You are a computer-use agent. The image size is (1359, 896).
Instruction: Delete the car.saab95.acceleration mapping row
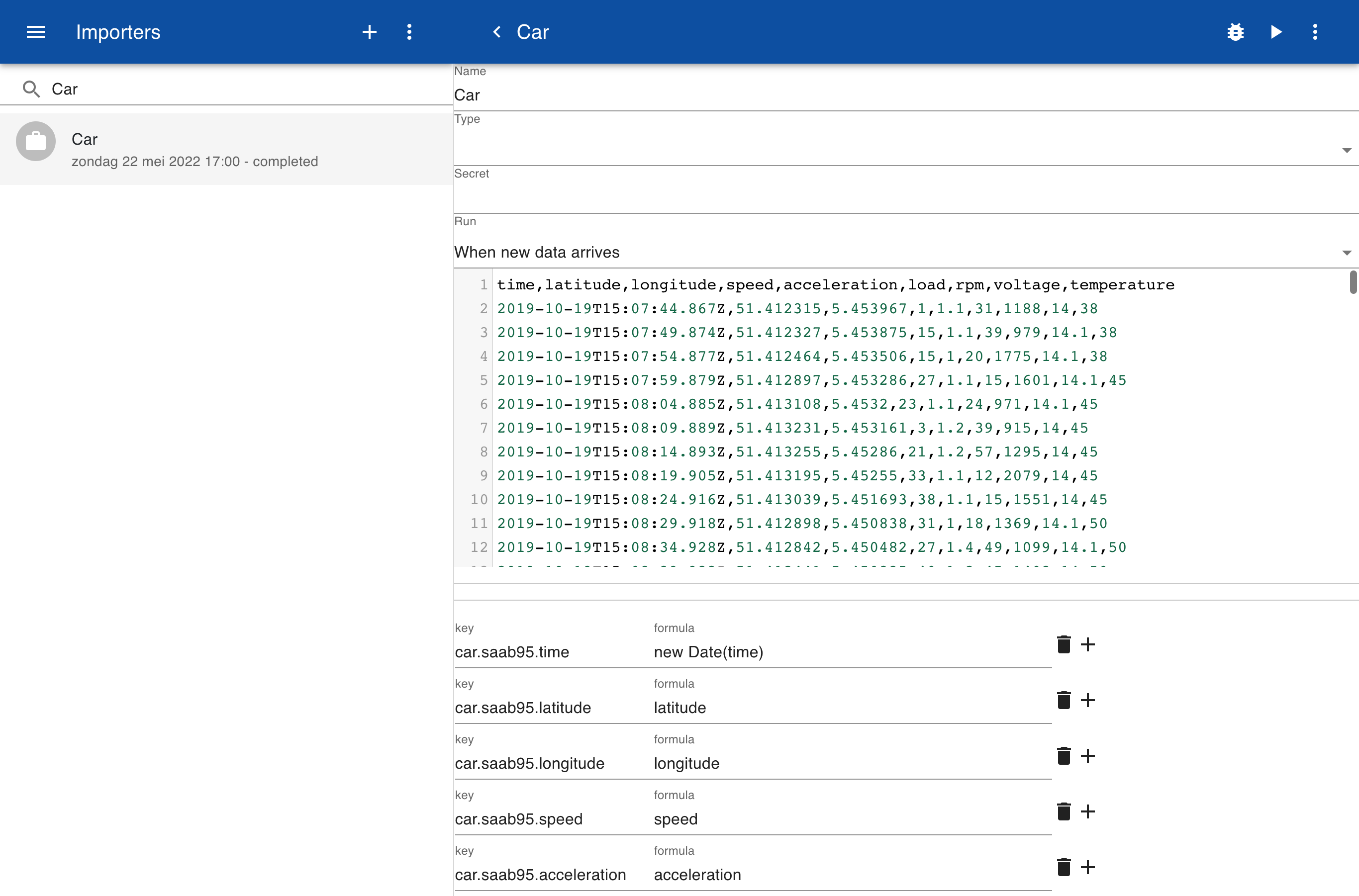tap(1064, 868)
